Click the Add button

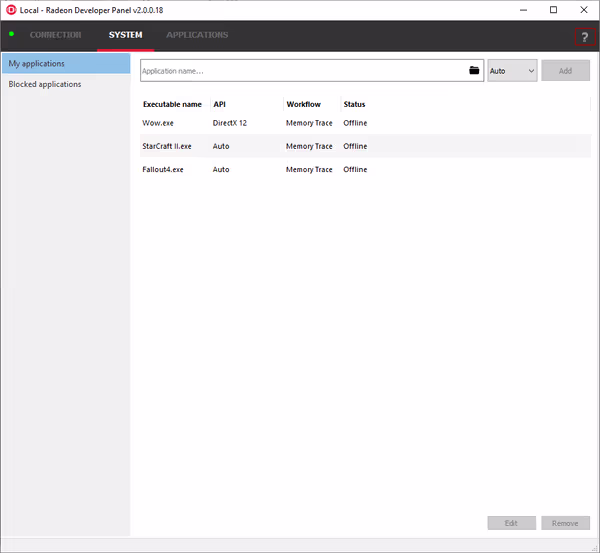coord(565,70)
